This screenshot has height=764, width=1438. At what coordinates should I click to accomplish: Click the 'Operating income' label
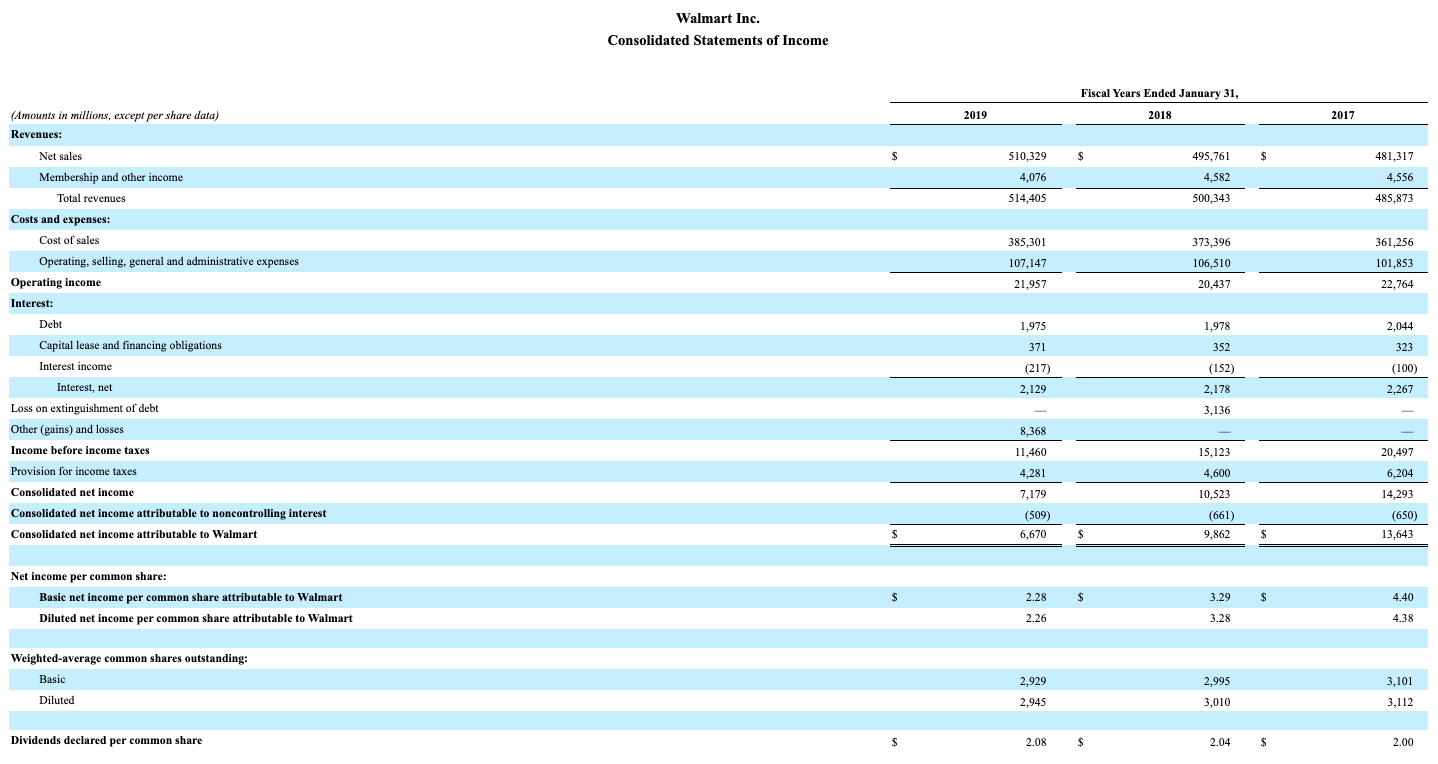click(x=56, y=282)
